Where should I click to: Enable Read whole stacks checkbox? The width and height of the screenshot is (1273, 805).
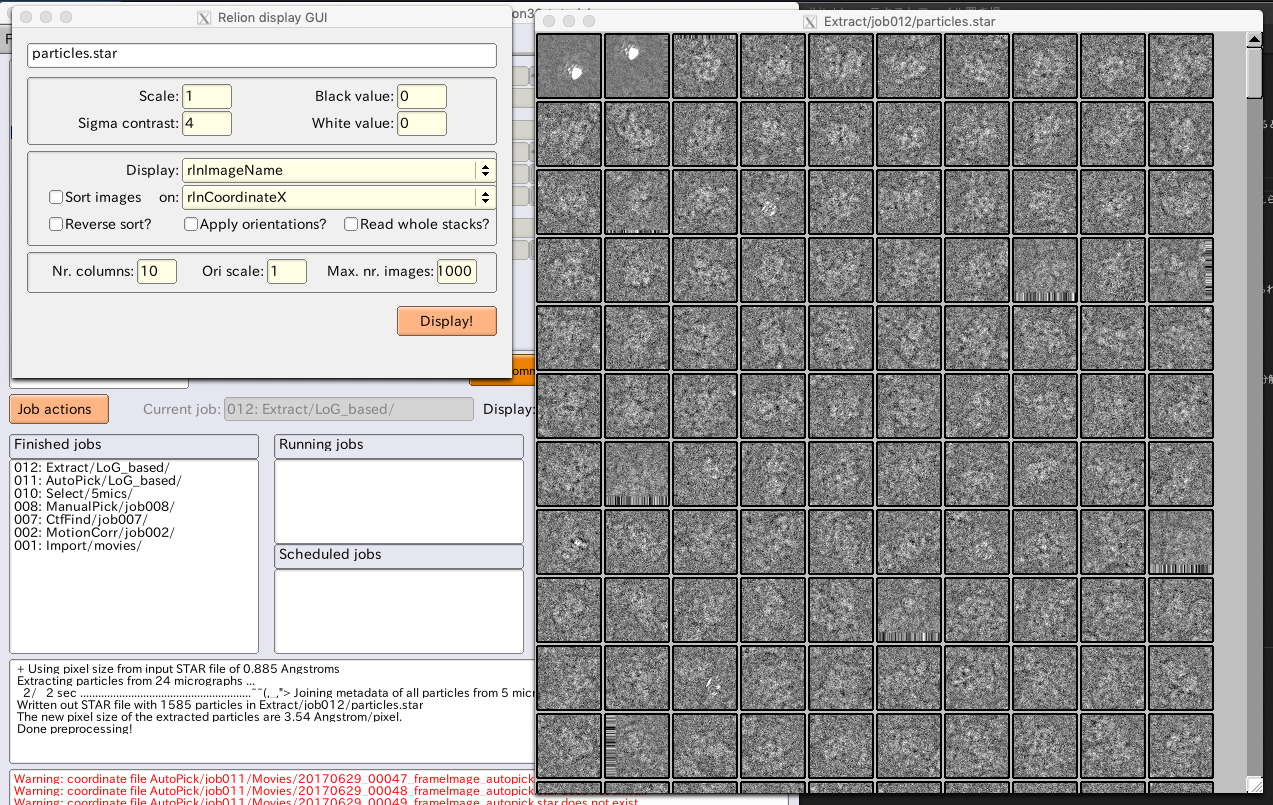351,224
